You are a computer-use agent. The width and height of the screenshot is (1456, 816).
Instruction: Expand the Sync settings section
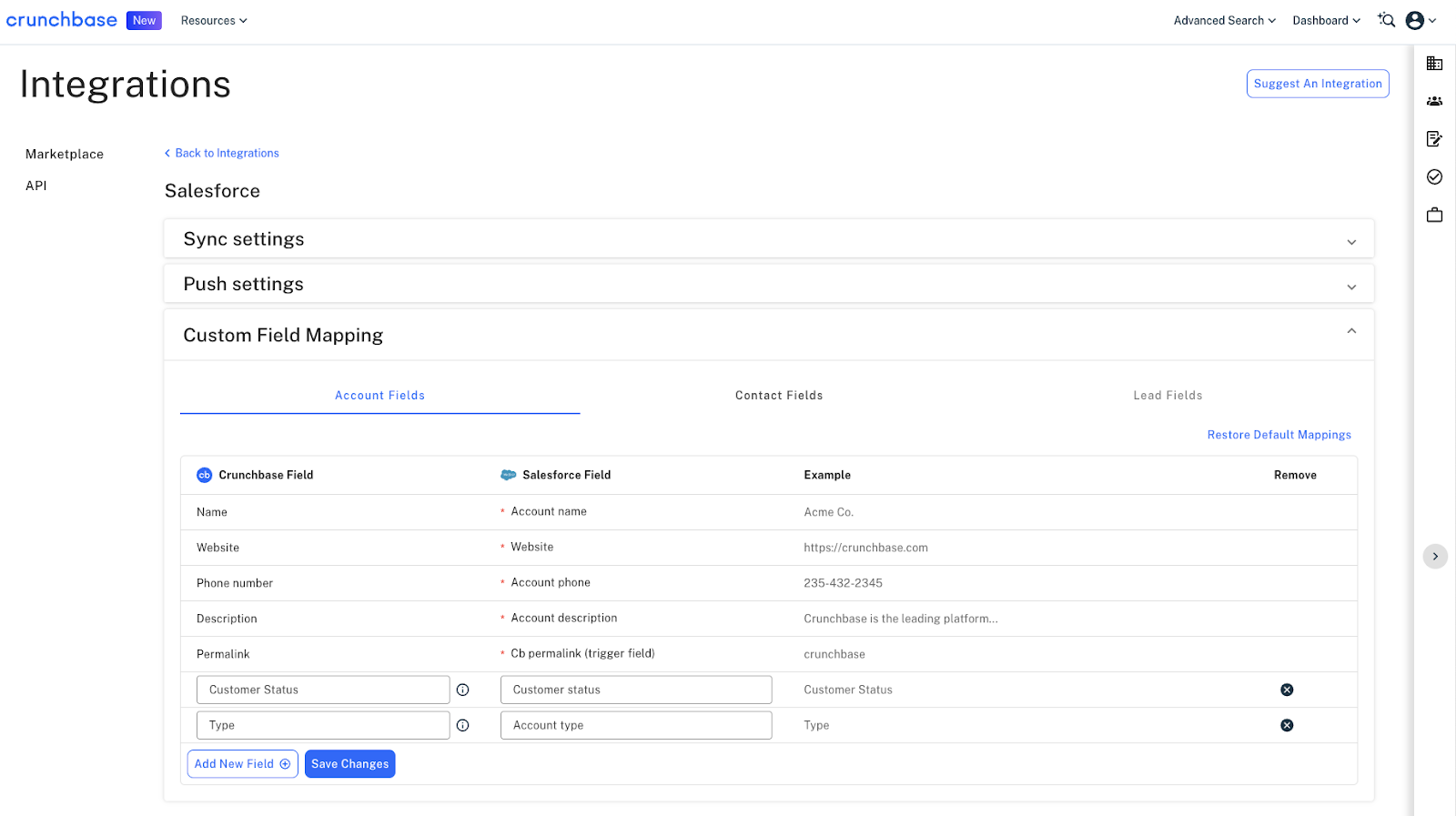point(769,239)
